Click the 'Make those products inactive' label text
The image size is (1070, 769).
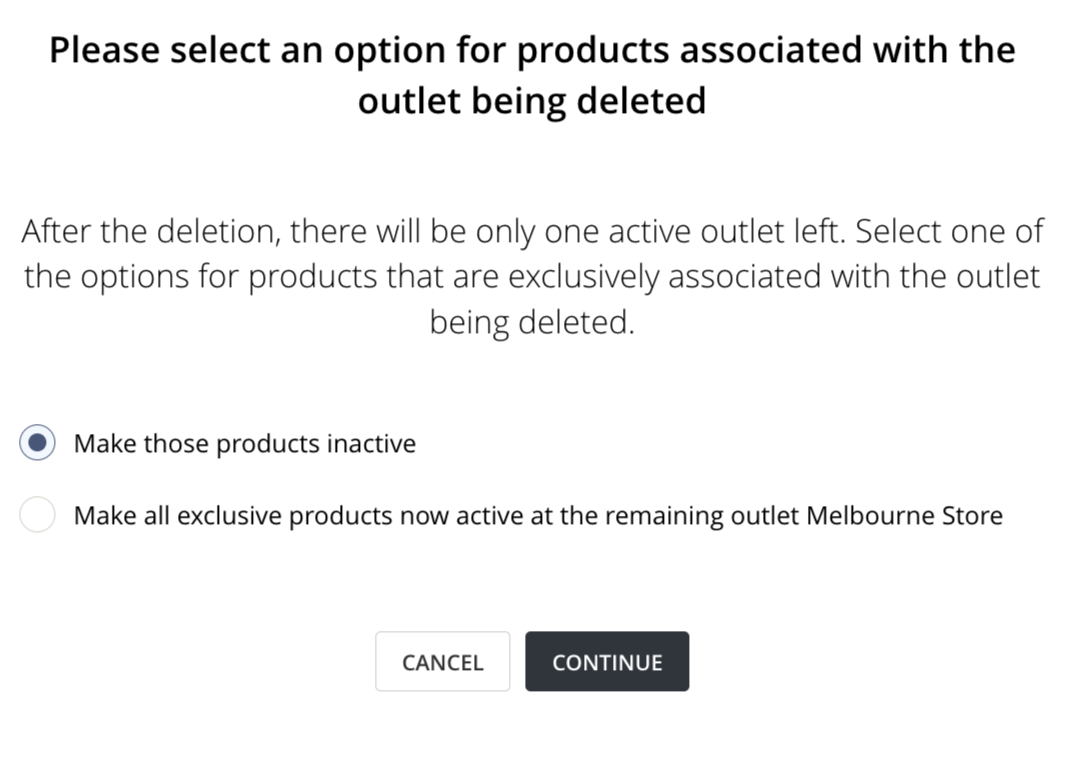coord(244,443)
